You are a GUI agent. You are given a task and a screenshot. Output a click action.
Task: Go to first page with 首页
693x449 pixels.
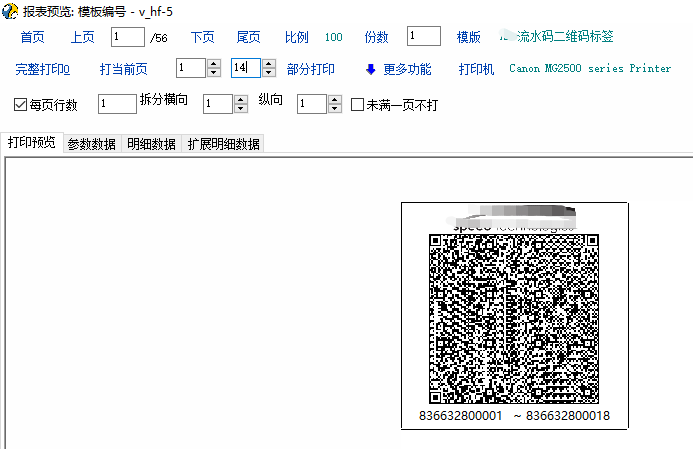32,37
